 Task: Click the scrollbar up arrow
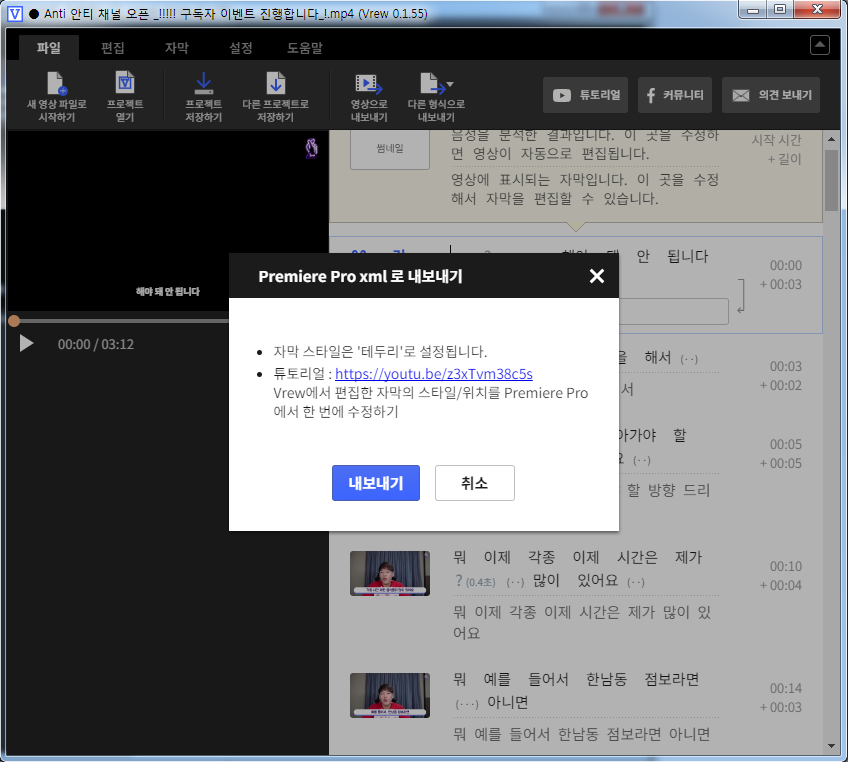click(831, 139)
